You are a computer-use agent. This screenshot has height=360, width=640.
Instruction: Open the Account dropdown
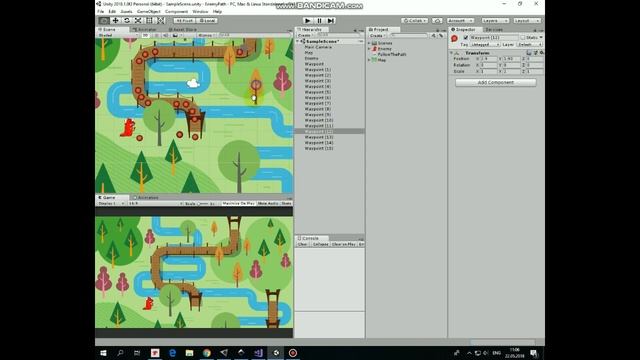click(x=460, y=20)
